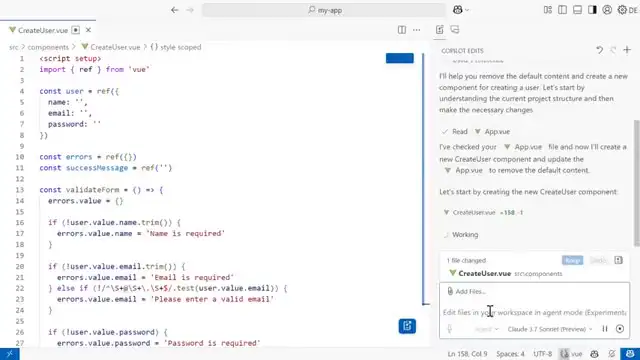The width and height of the screenshot is (640, 360).
Task: Toggle the primary side bar
Action: pos(562,10)
